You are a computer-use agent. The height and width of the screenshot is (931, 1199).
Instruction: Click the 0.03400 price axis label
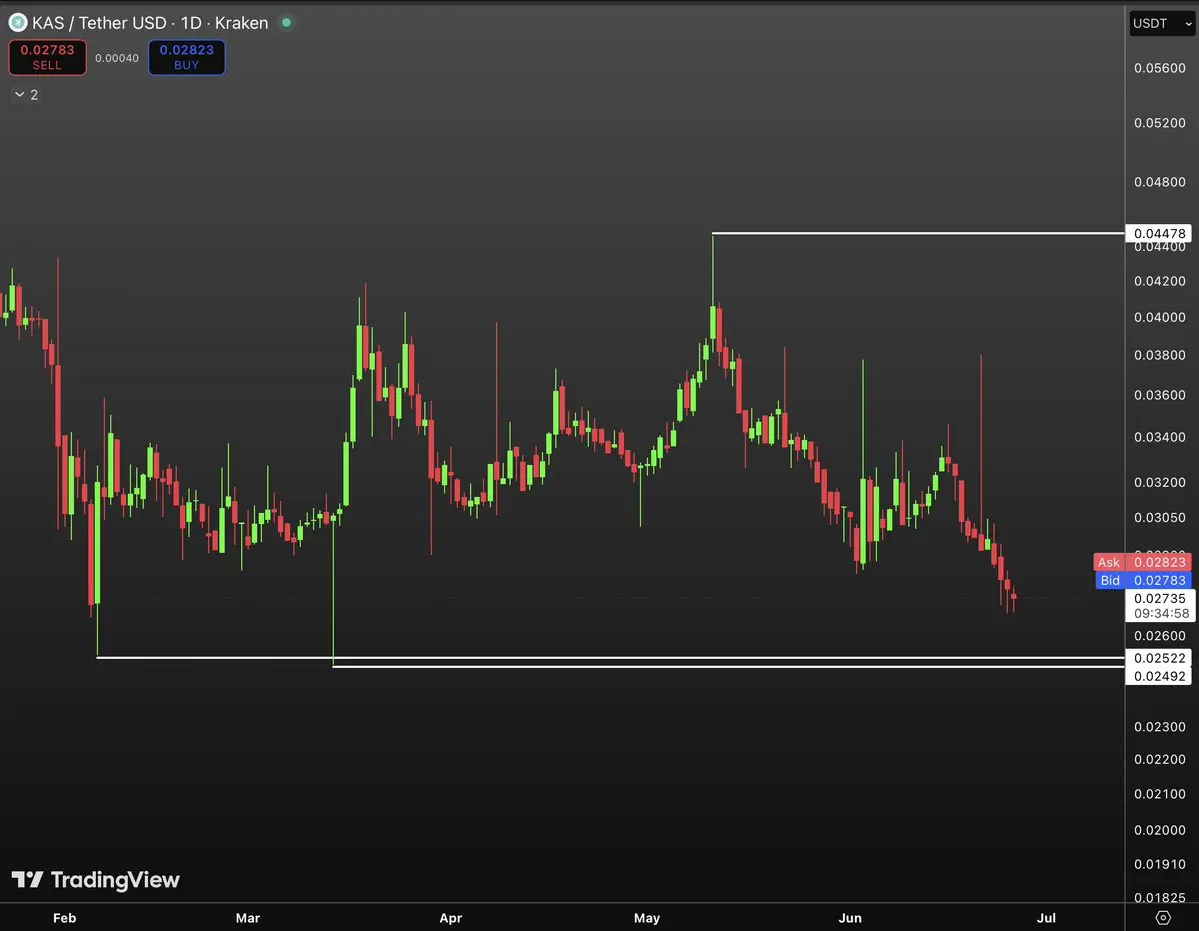pyautogui.click(x=1160, y=437)
